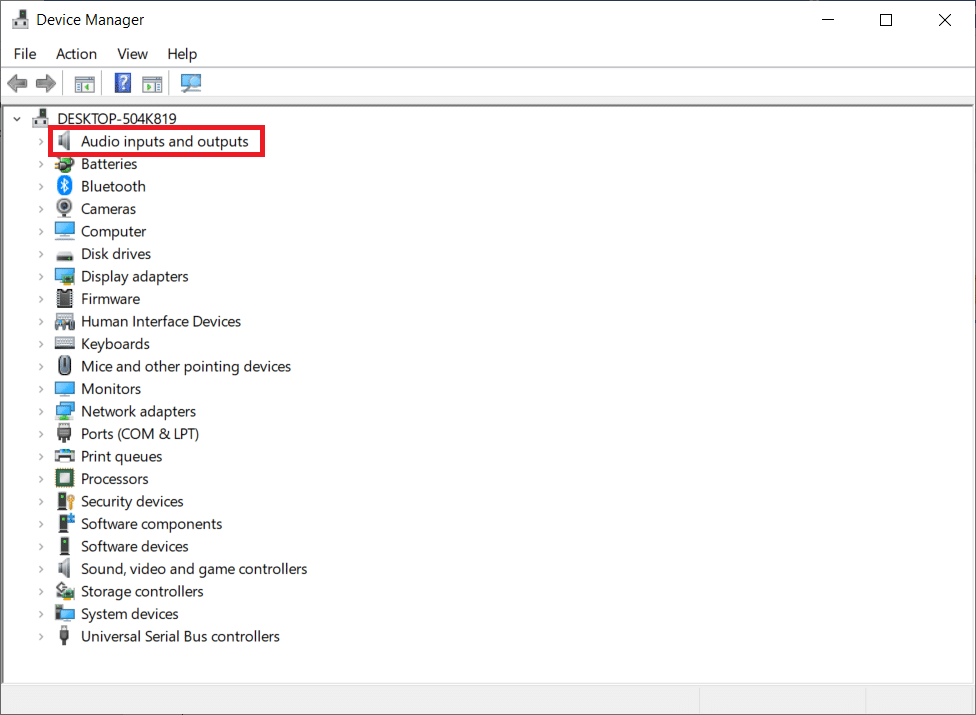This screenshot has height=715, width=976.
Task: Click the DESKTOP-504K819 computer icon
Action: (x=42, y=118)
